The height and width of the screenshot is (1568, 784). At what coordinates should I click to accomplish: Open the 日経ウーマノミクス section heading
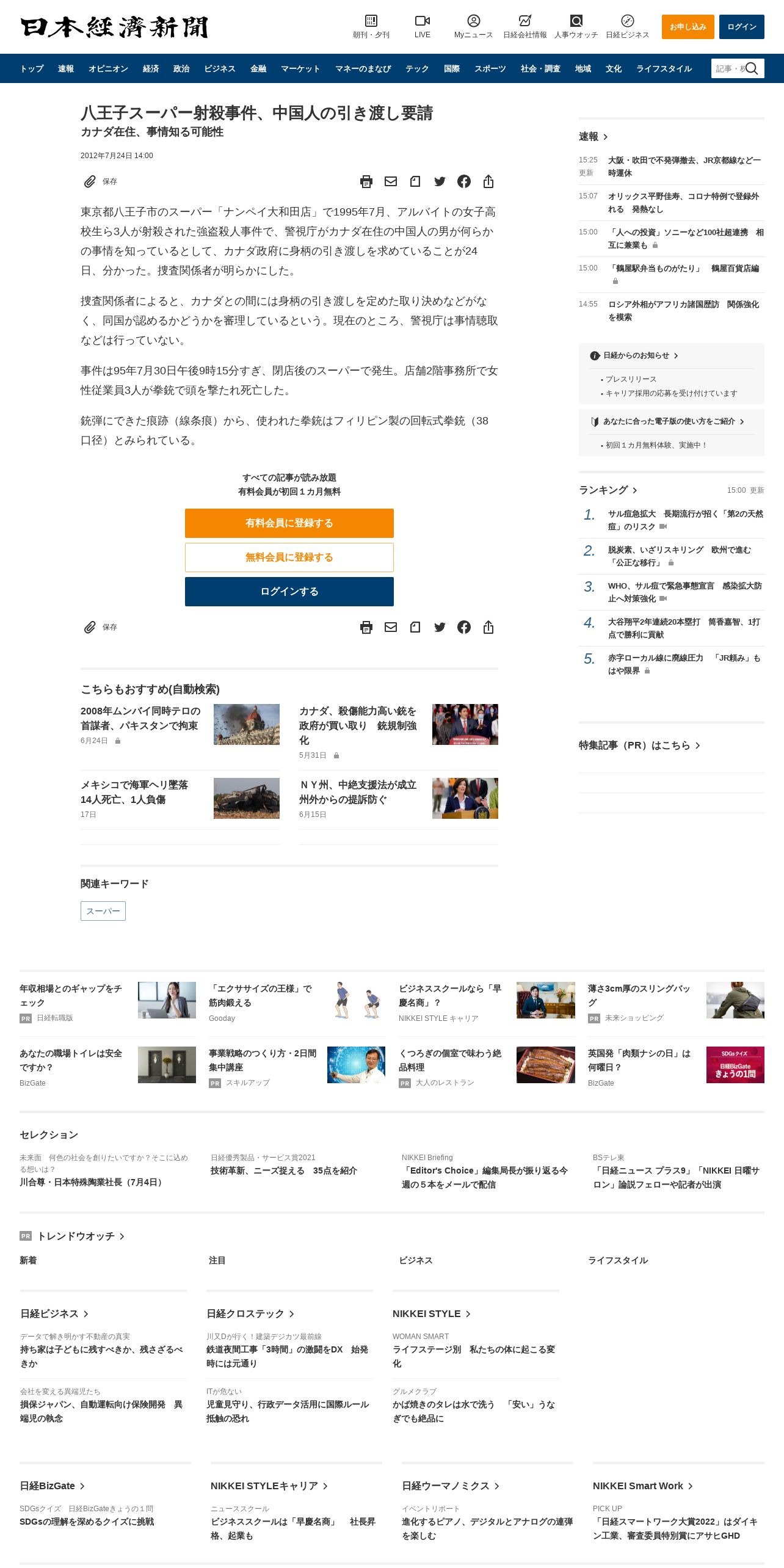pos(450,1486)
